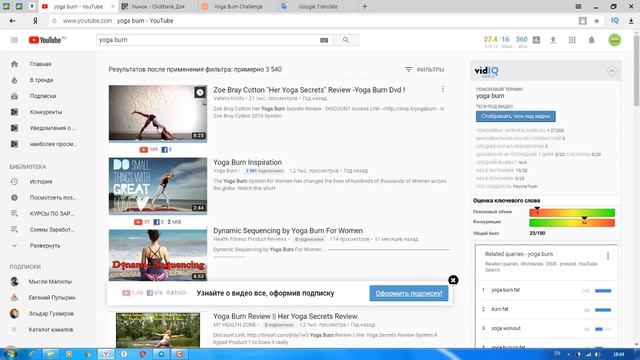Open Related queries panel three-dot menu
Viewport: 640px width, 360px height.
[608, 256]
